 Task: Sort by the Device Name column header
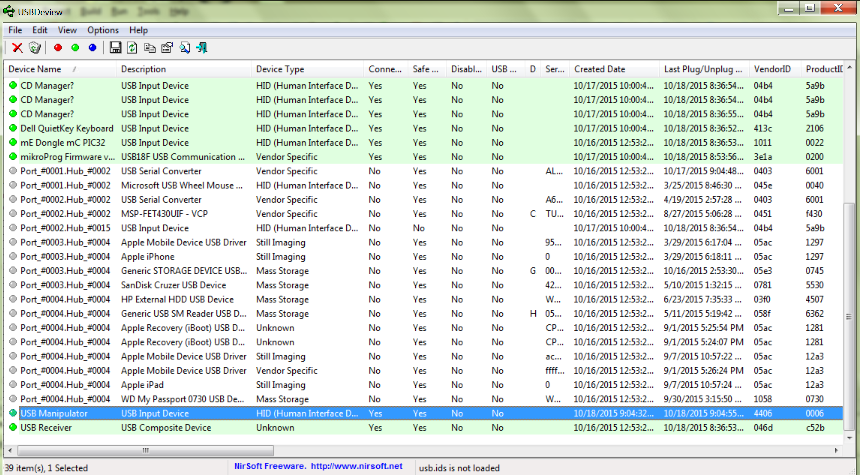pos(60,69)
